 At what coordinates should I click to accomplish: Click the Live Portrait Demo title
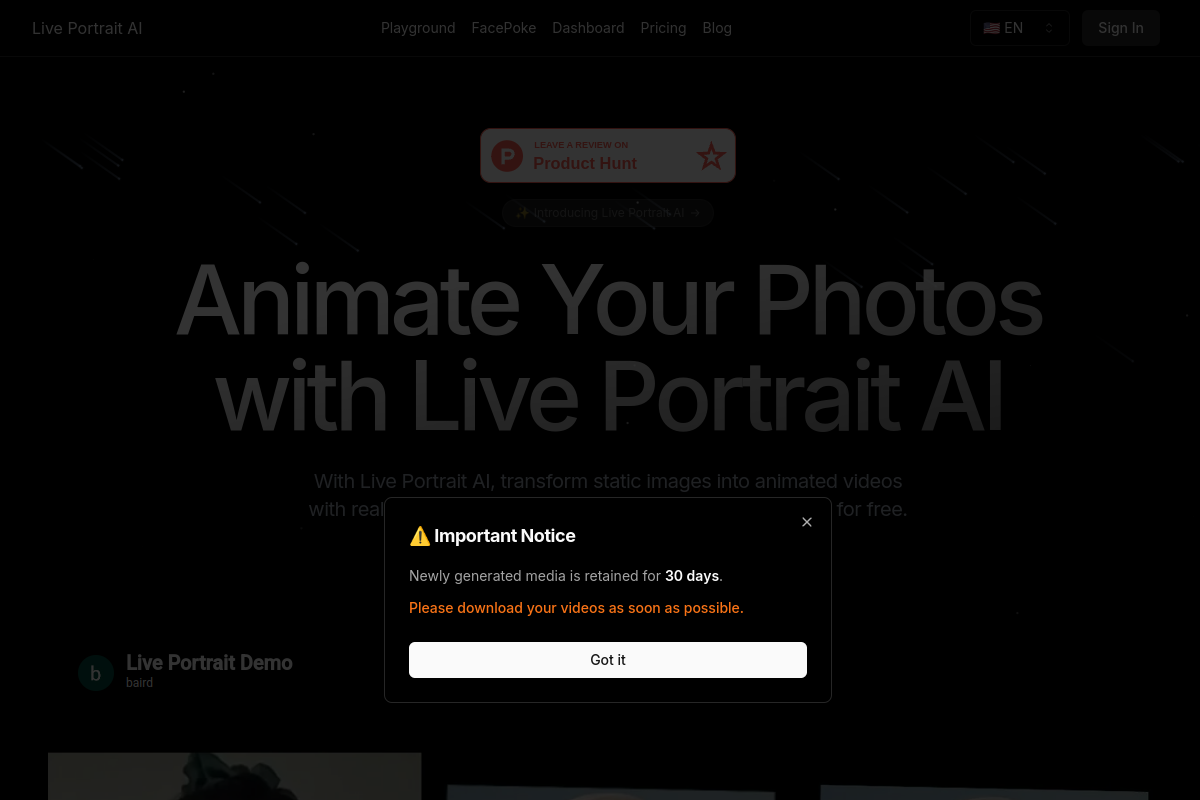pyautogui.click(x=209, y=663)
